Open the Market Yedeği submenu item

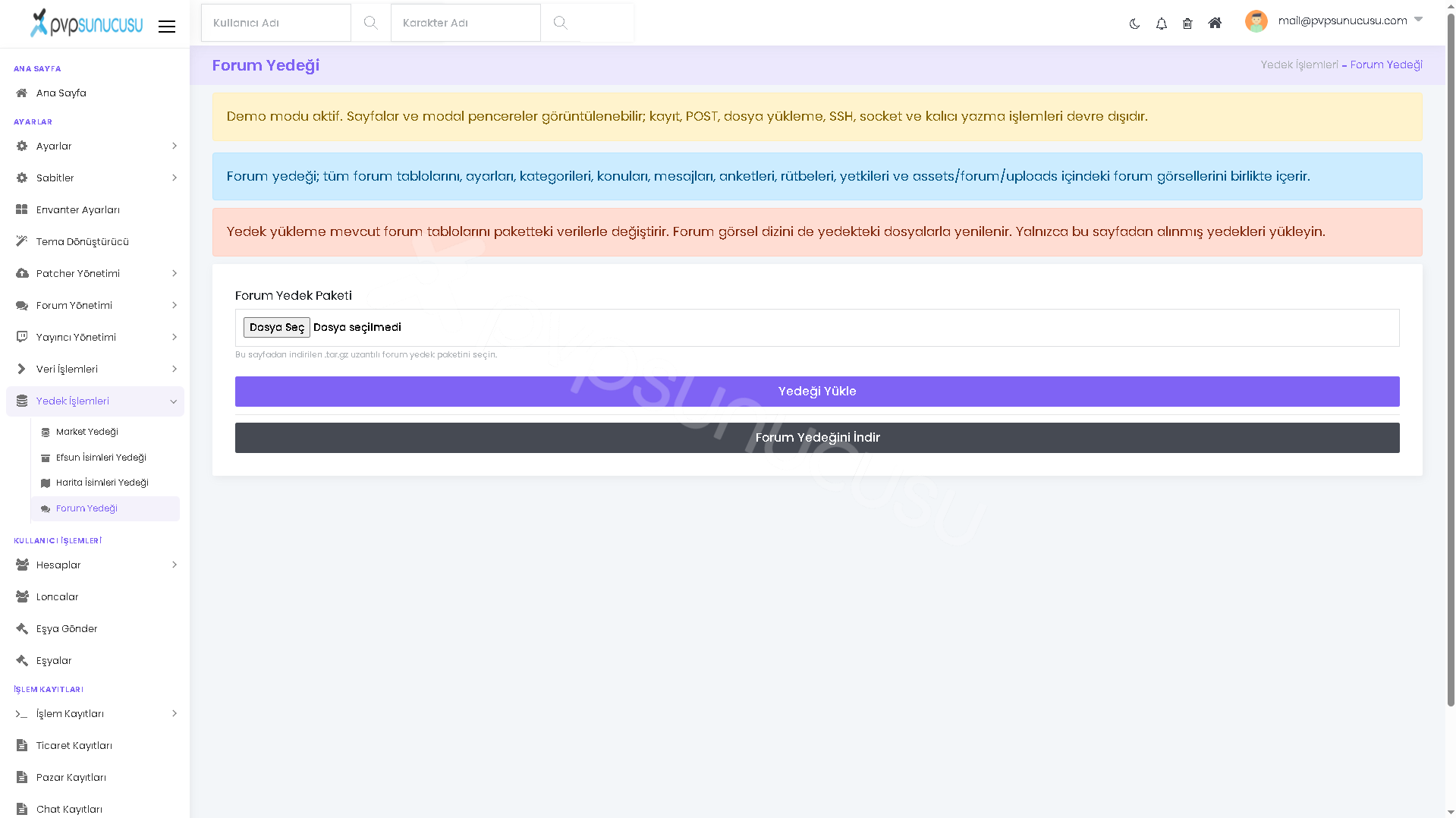coord(105,432)
